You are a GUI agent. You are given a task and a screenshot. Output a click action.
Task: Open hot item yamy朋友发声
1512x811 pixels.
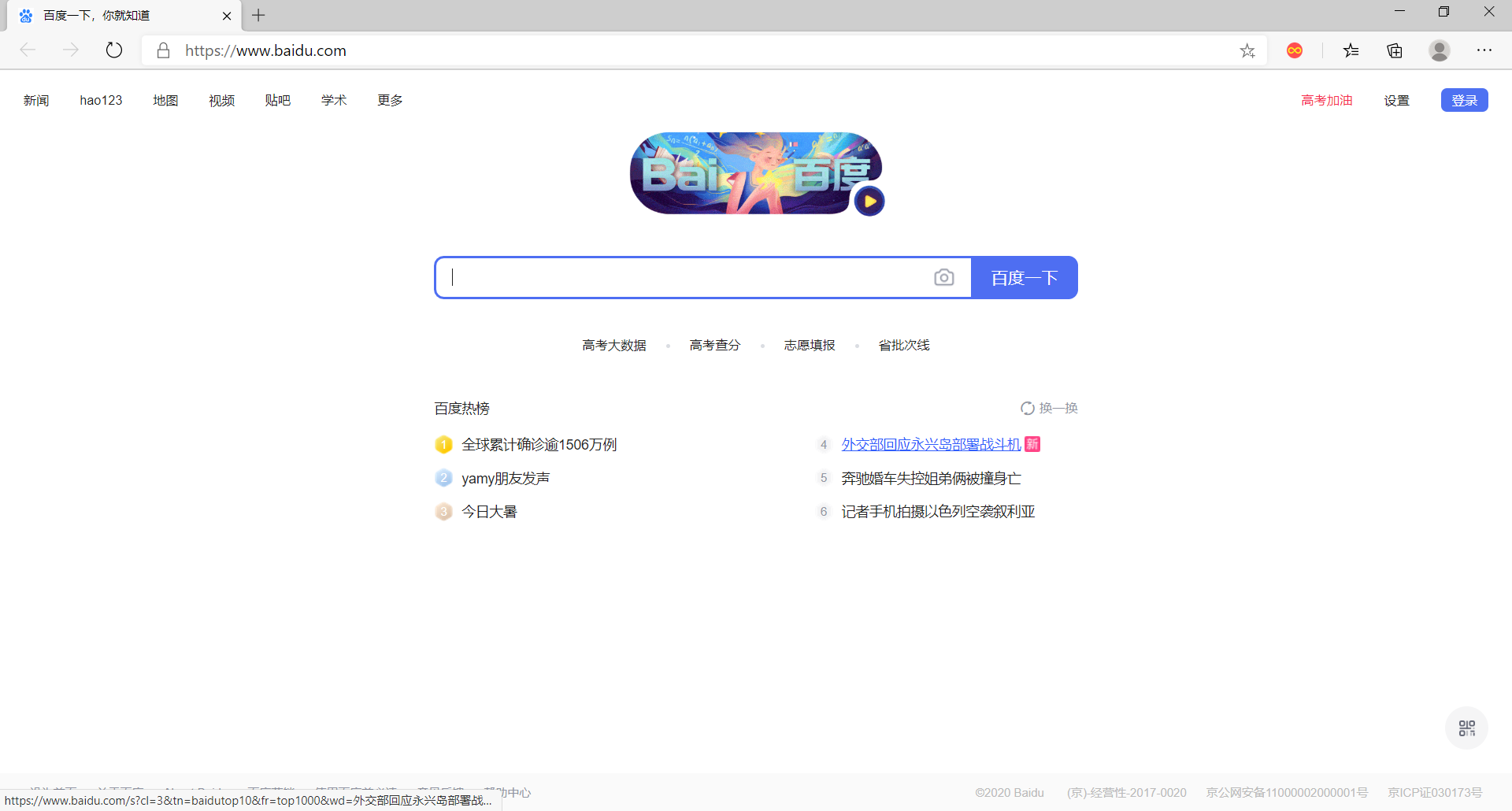click(506, 478)
